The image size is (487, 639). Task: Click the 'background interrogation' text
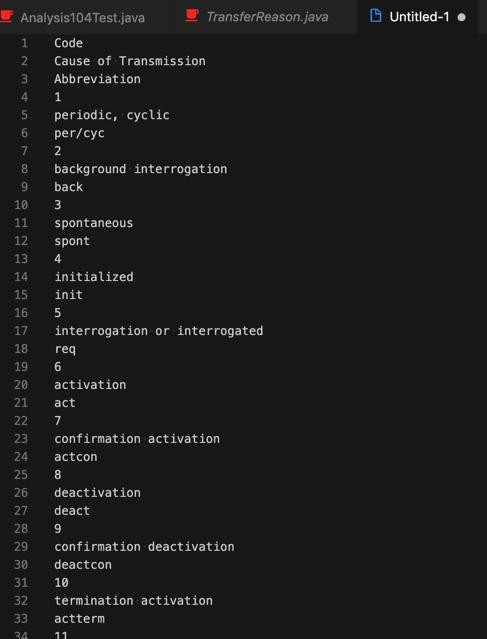coord(141,169)
